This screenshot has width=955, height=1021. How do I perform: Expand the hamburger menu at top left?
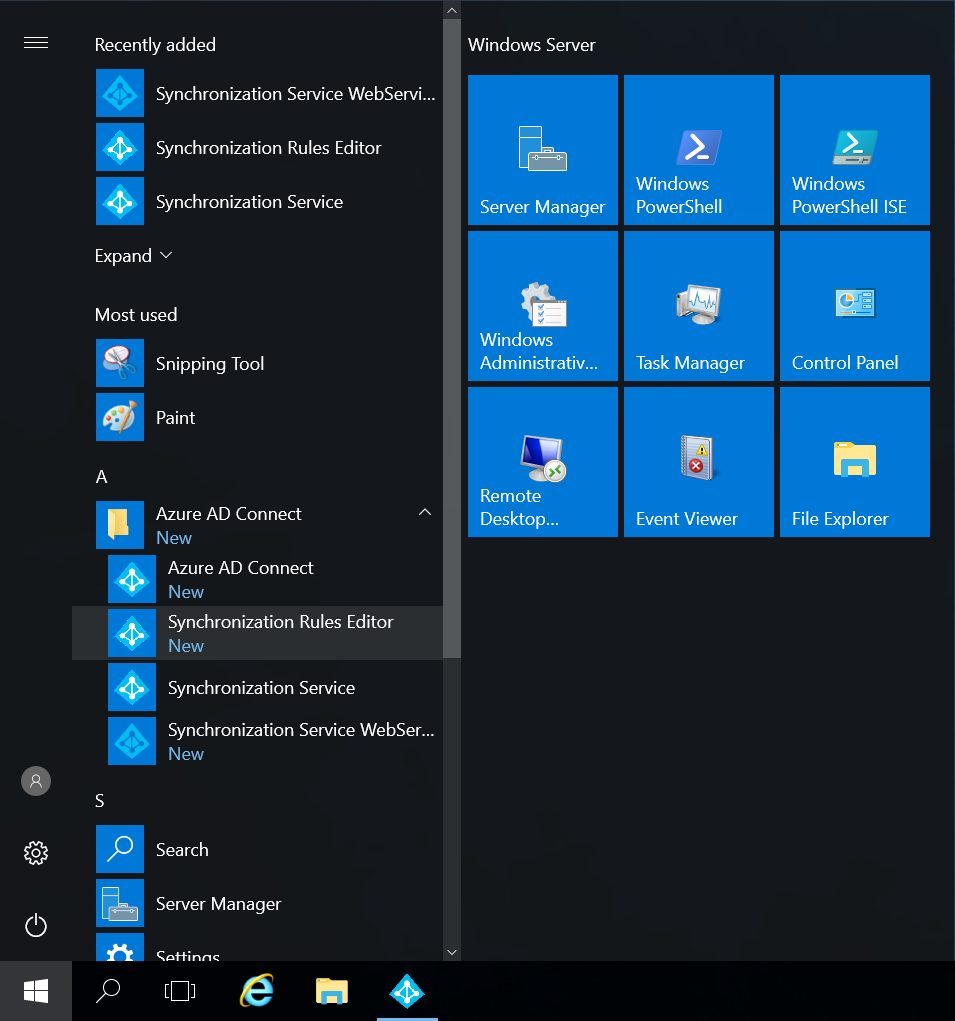(36, 43)
